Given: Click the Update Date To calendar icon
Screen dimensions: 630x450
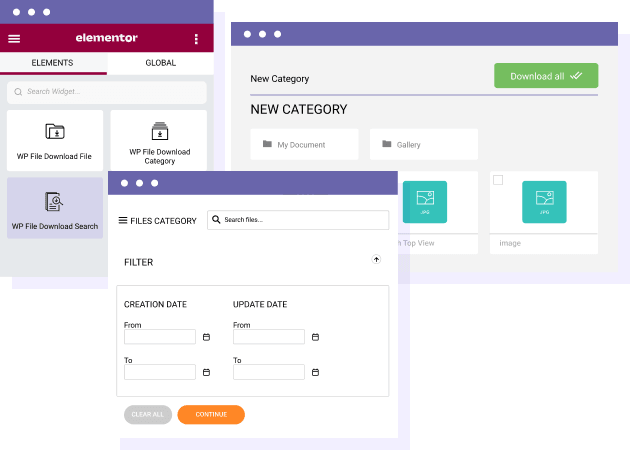Looking at the screenshot, I should coord(315,372).
